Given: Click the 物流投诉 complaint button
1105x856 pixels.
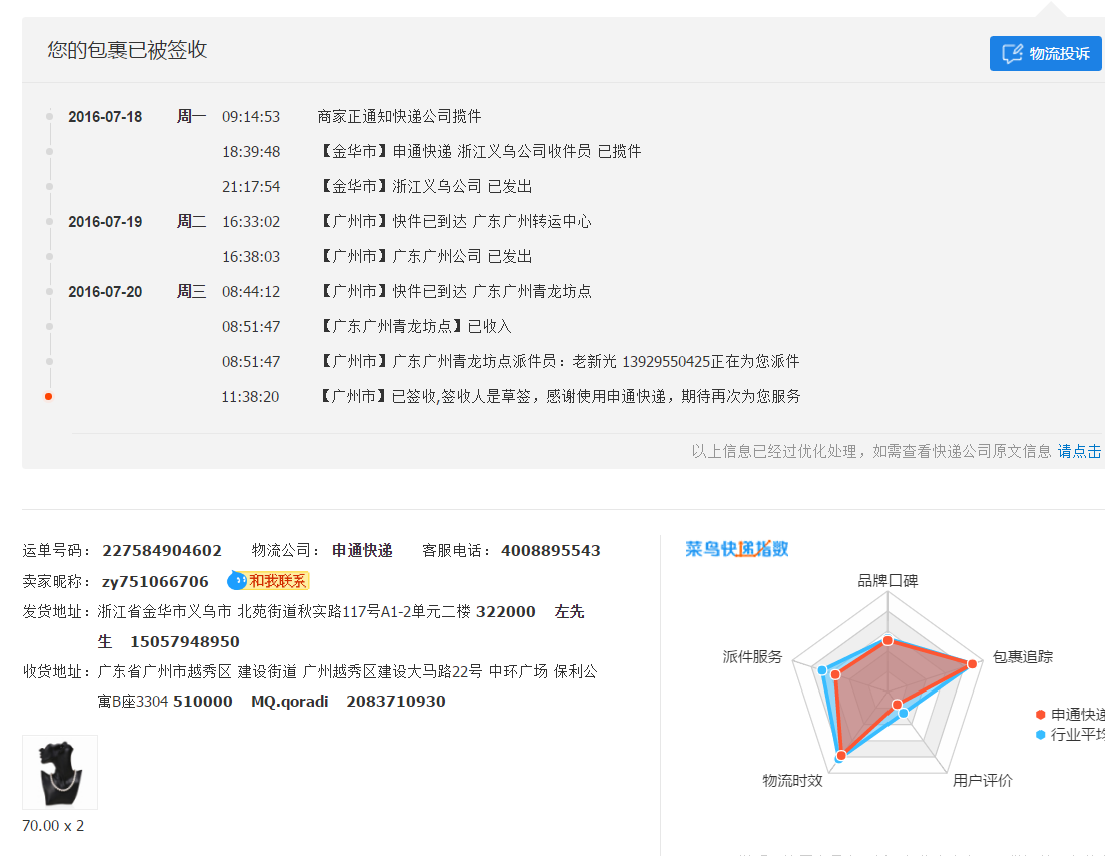Looking at the screenshot, I should 1045,54.
